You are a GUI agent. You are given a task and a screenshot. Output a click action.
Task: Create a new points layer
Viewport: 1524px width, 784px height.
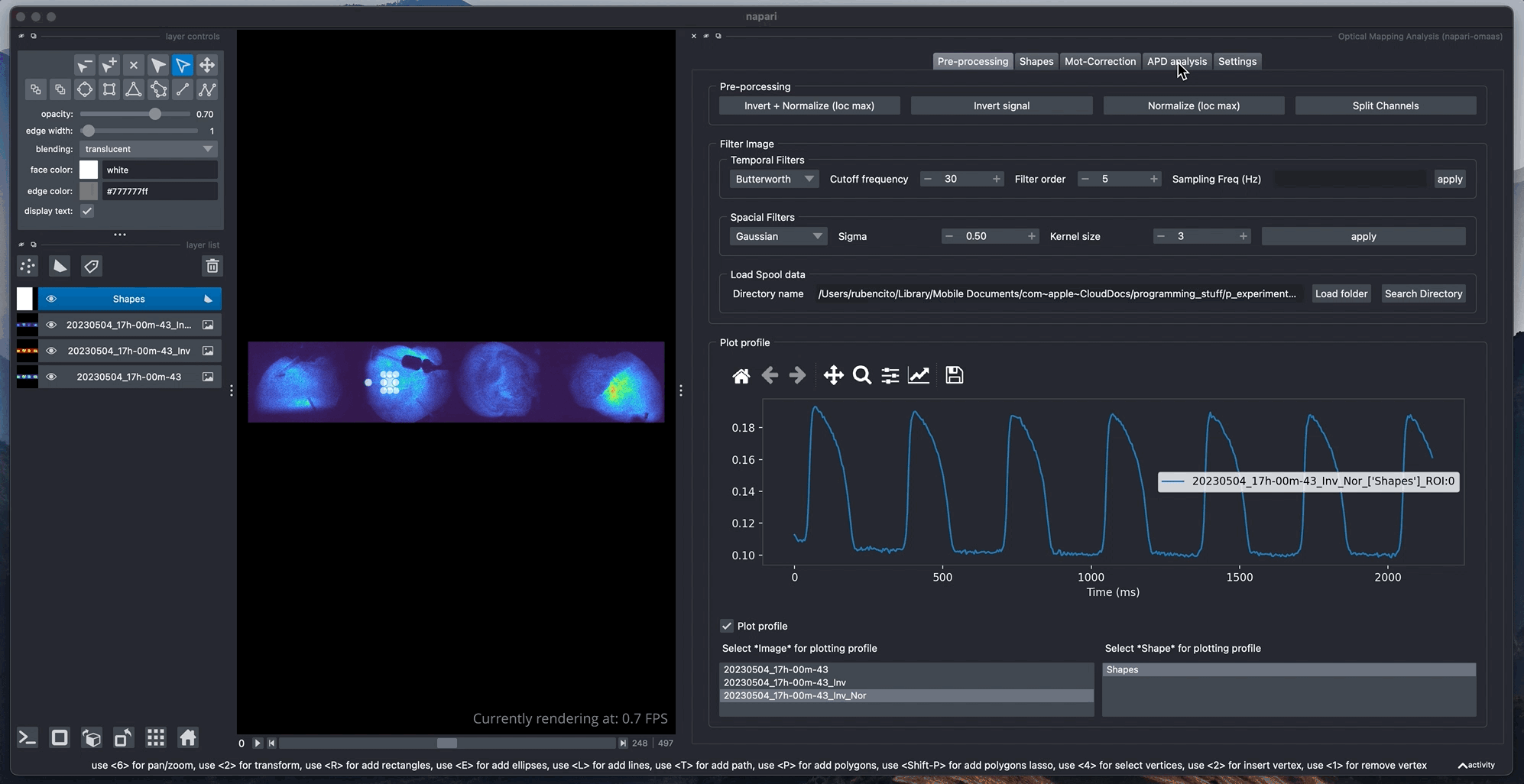click(28, 266)
